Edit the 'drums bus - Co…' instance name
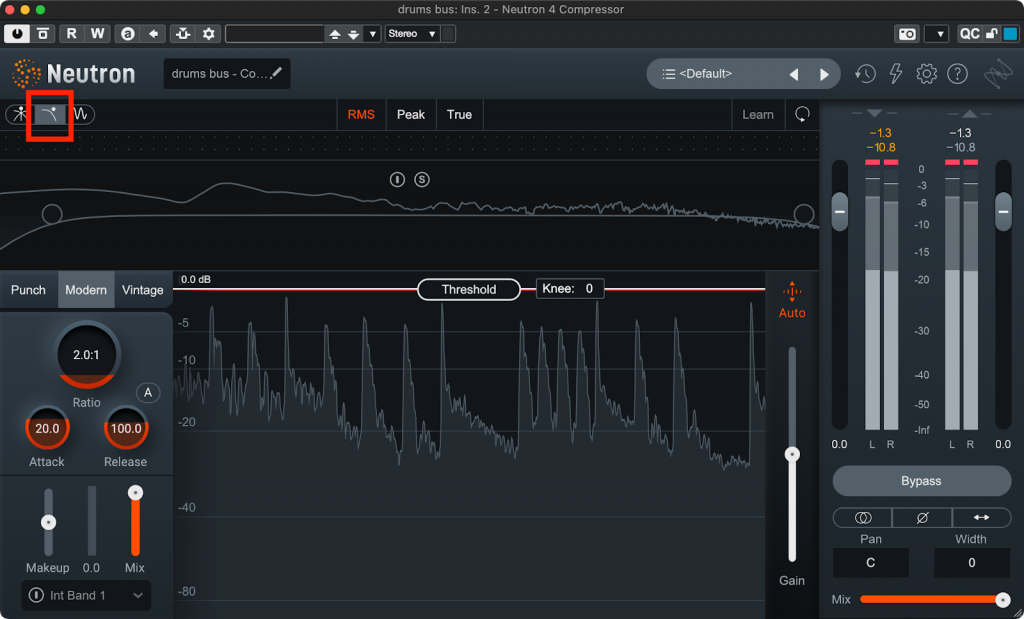 [x=227, y=74]
